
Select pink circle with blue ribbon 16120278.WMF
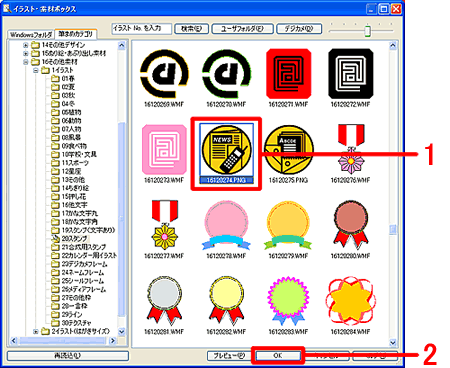click(x=226, y=225)
